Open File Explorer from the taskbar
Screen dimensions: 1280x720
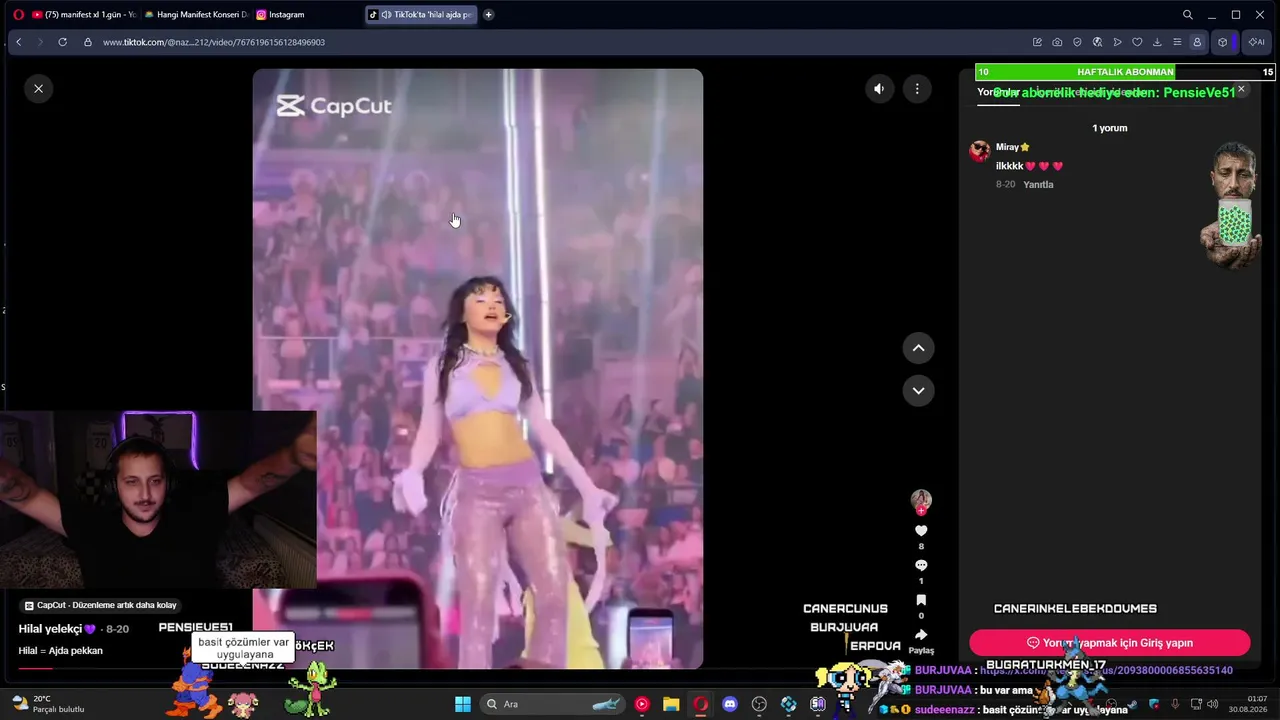(671, 704)
